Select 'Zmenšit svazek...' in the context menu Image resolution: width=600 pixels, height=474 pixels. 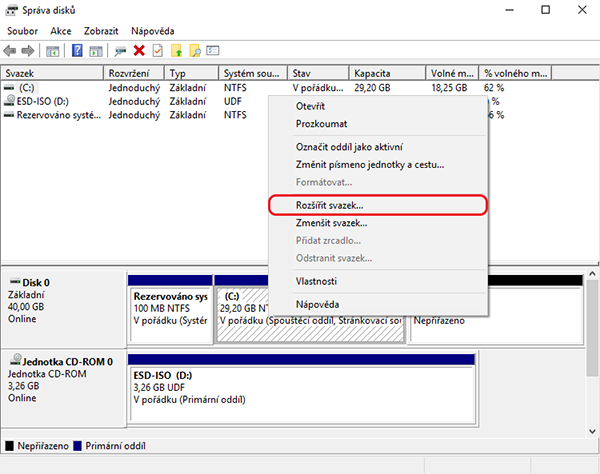330,222
